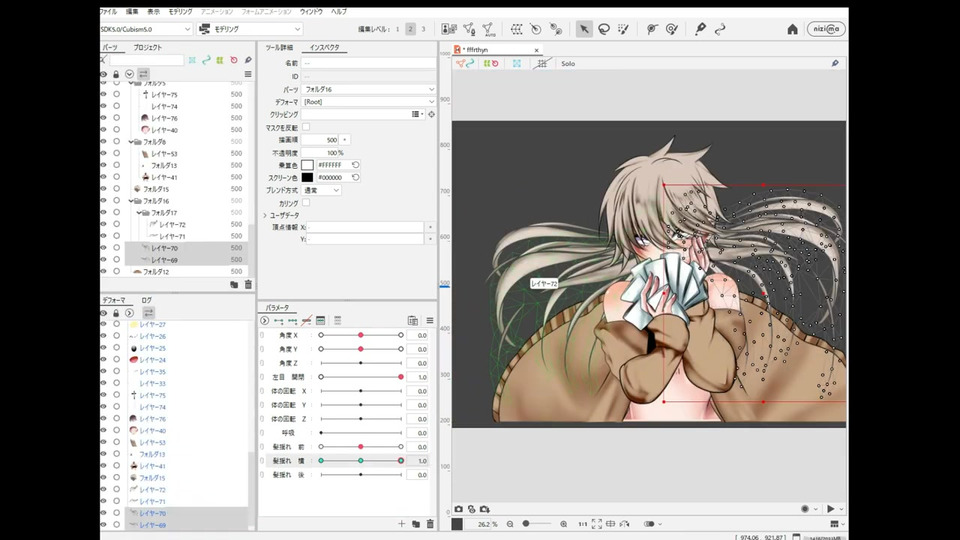Open the ファイル menu

click(x=108, y=12)
